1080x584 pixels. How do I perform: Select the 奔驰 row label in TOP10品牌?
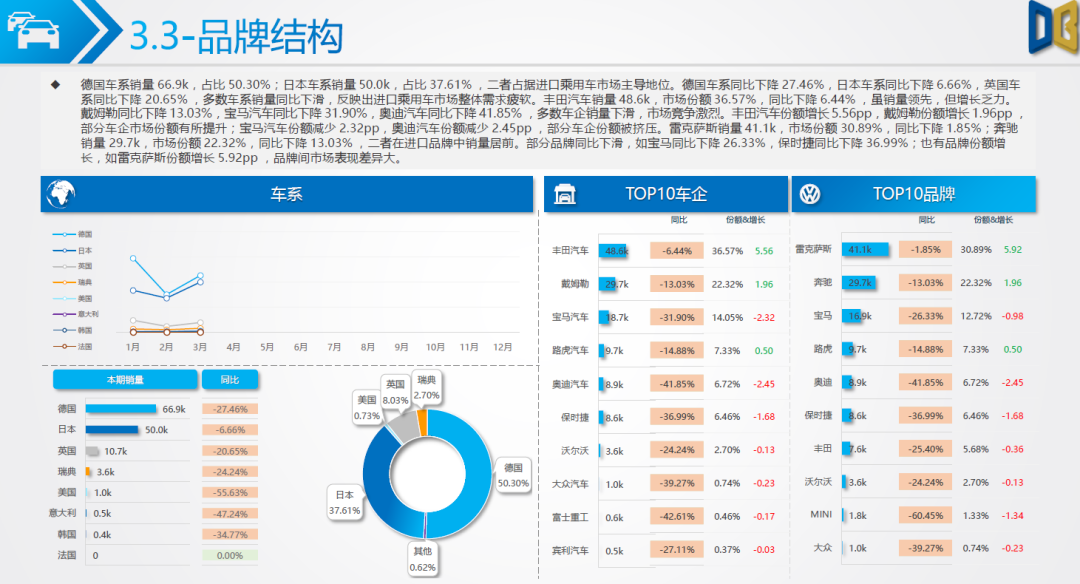822,282
